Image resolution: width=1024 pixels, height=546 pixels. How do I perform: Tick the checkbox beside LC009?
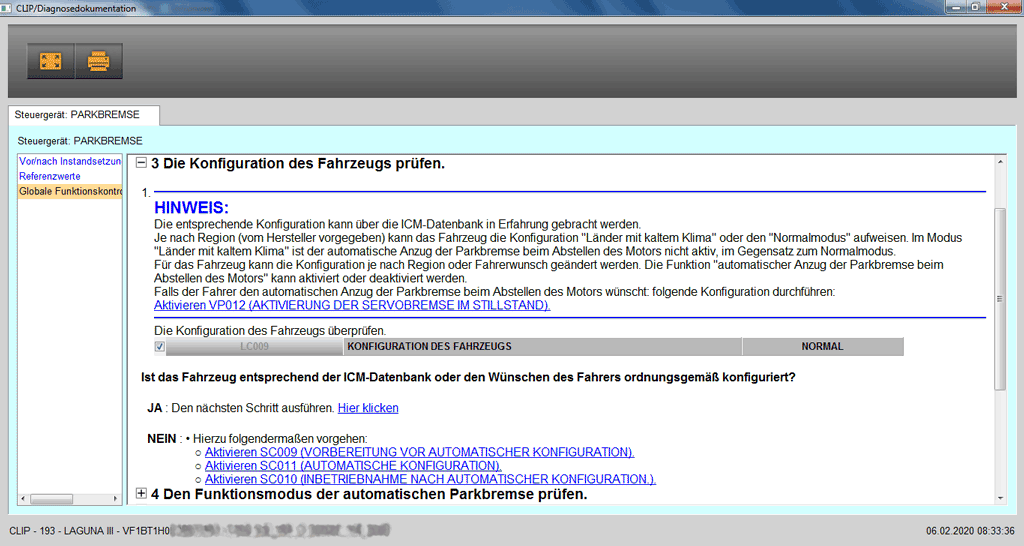coord(160,347)
